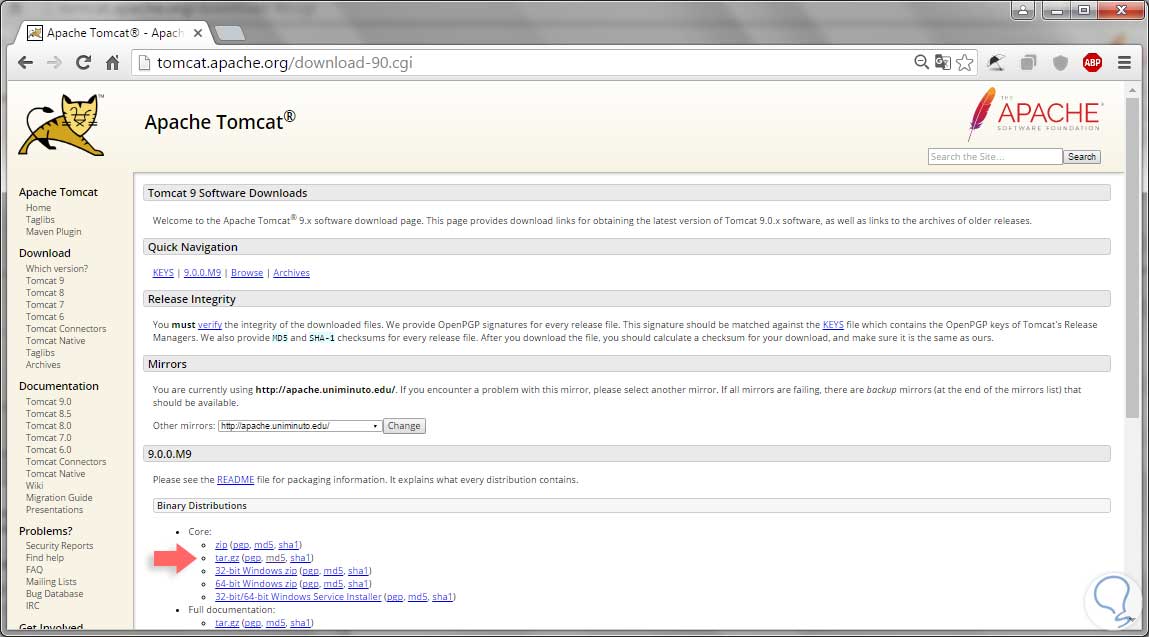Close the Apache Tomcat browser tab

[198, 33]
